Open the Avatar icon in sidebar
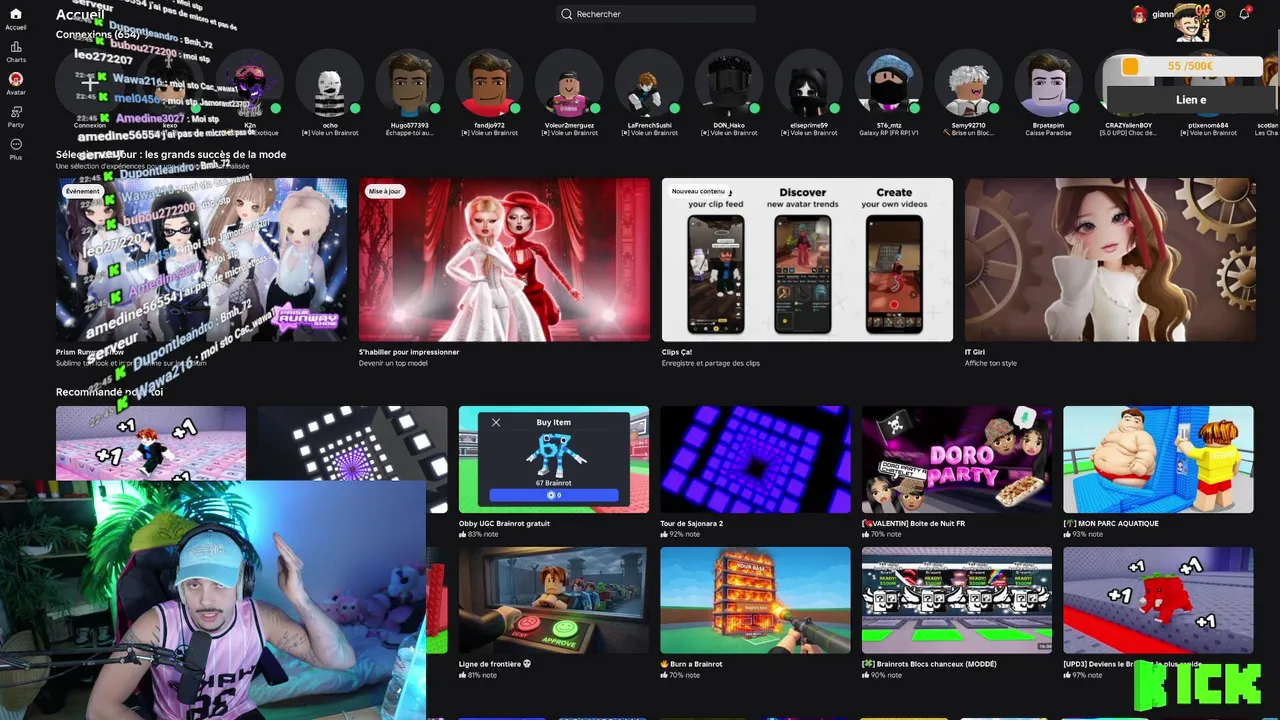 16,79
